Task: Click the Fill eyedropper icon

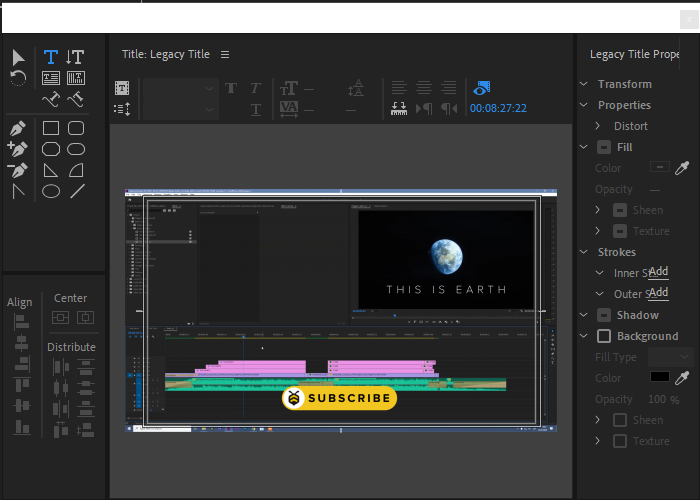Action: coord(683,168)
